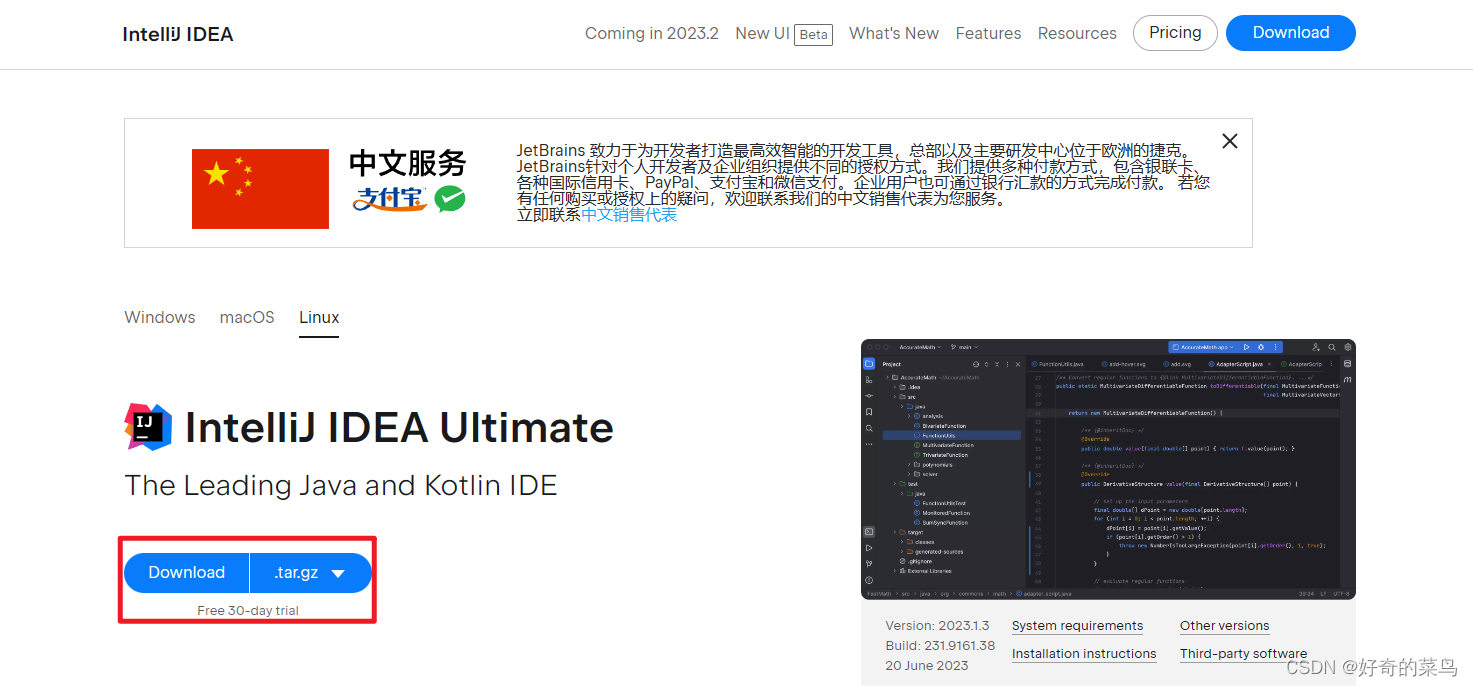Click the Bookmarks icon in the IDE sidebar
The image size is (1473, 686).
pos(868,409)
